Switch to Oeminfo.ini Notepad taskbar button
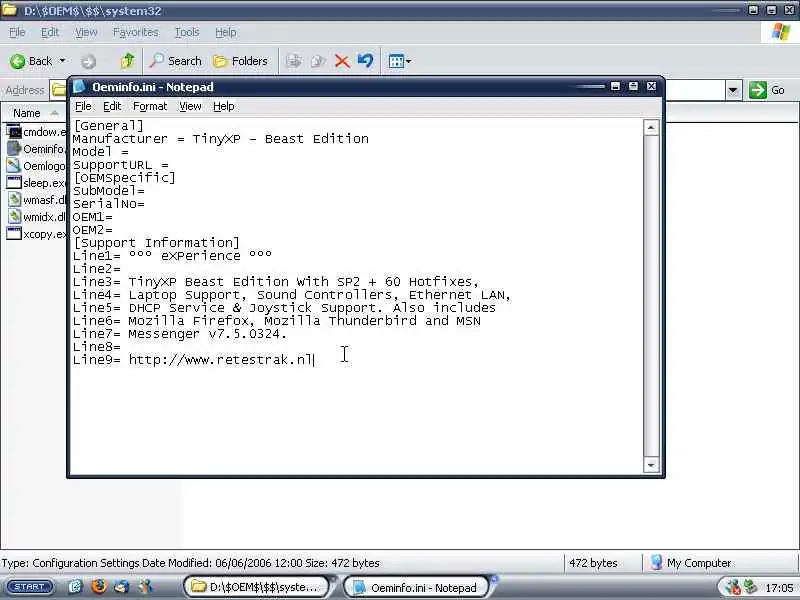 click(416, 587)
